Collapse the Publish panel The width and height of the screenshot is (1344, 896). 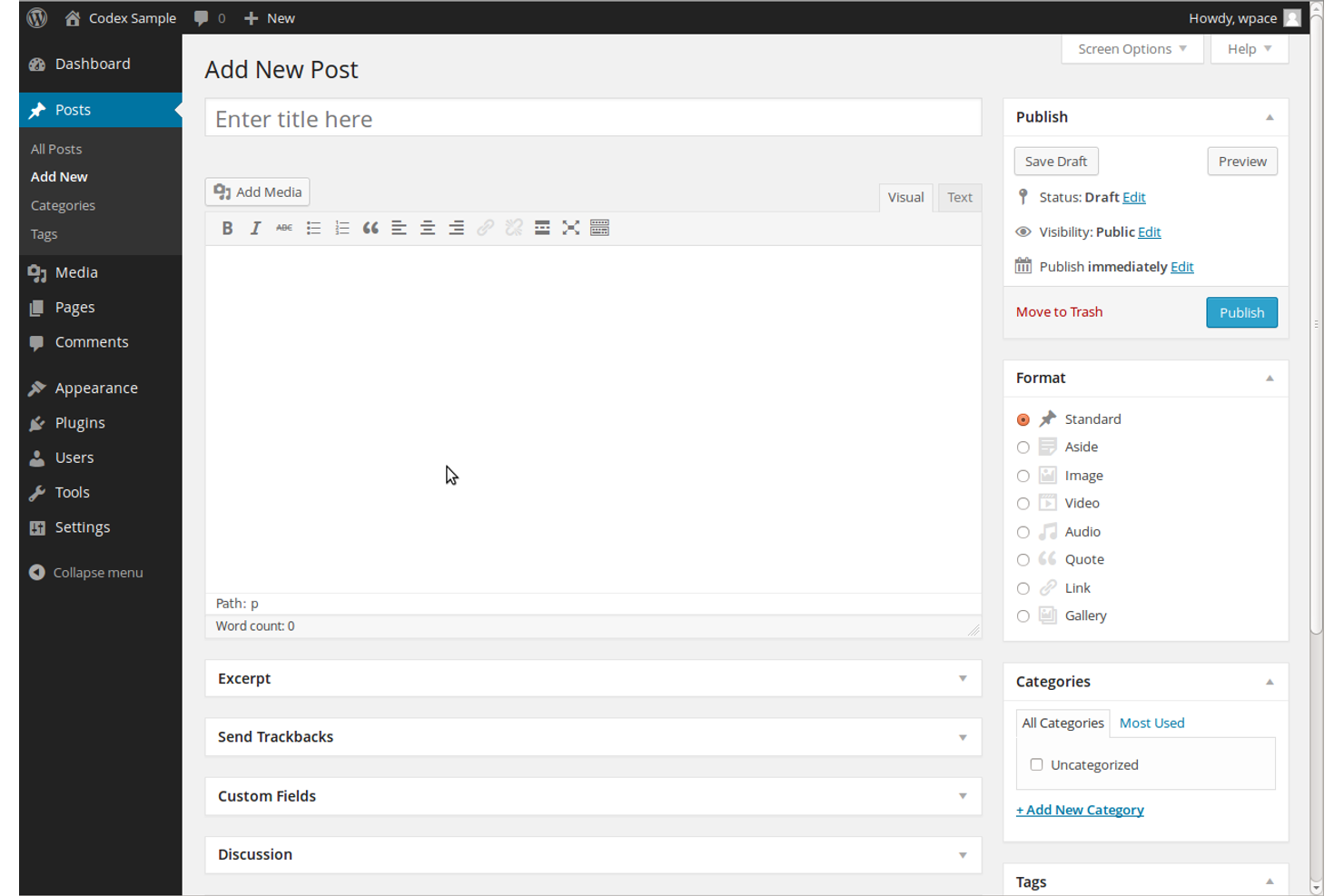[1270, 116]
